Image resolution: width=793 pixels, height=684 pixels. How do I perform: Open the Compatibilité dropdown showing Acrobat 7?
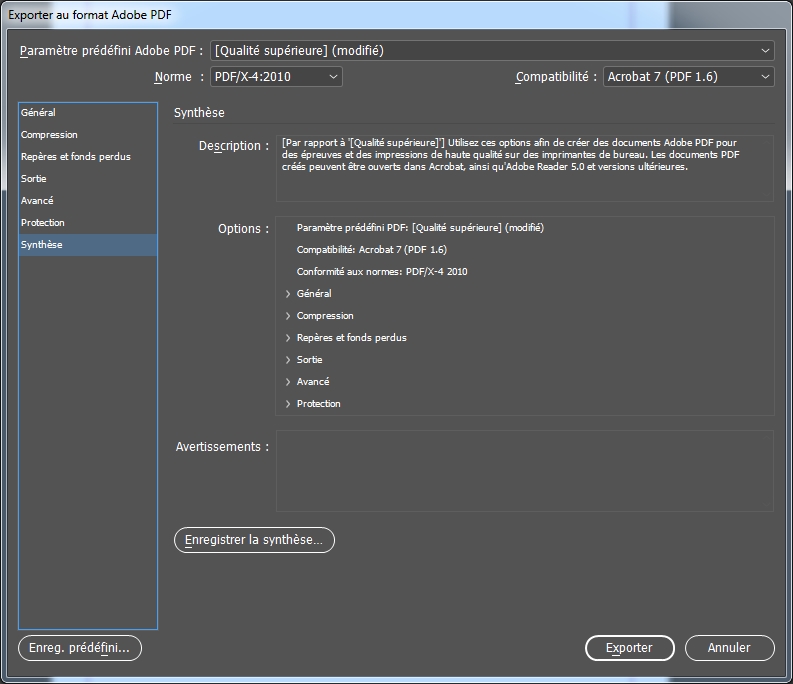pos(688,77)
